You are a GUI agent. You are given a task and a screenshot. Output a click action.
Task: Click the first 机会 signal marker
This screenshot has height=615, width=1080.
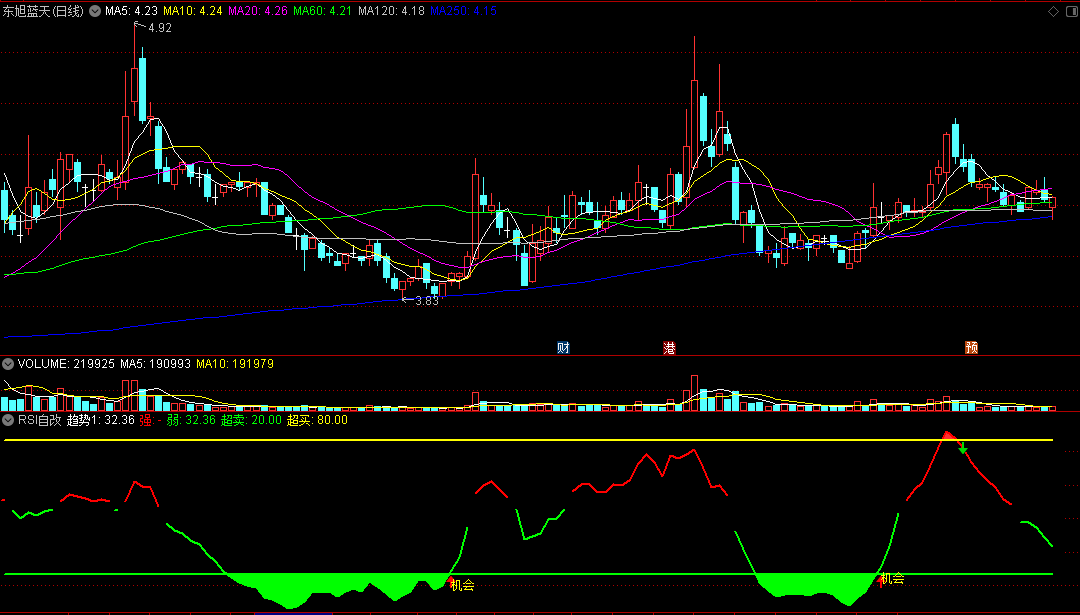tap(462, 585)
